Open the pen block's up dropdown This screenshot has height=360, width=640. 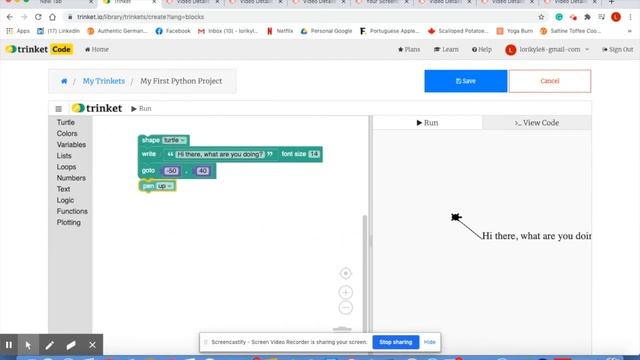(165, 186)
